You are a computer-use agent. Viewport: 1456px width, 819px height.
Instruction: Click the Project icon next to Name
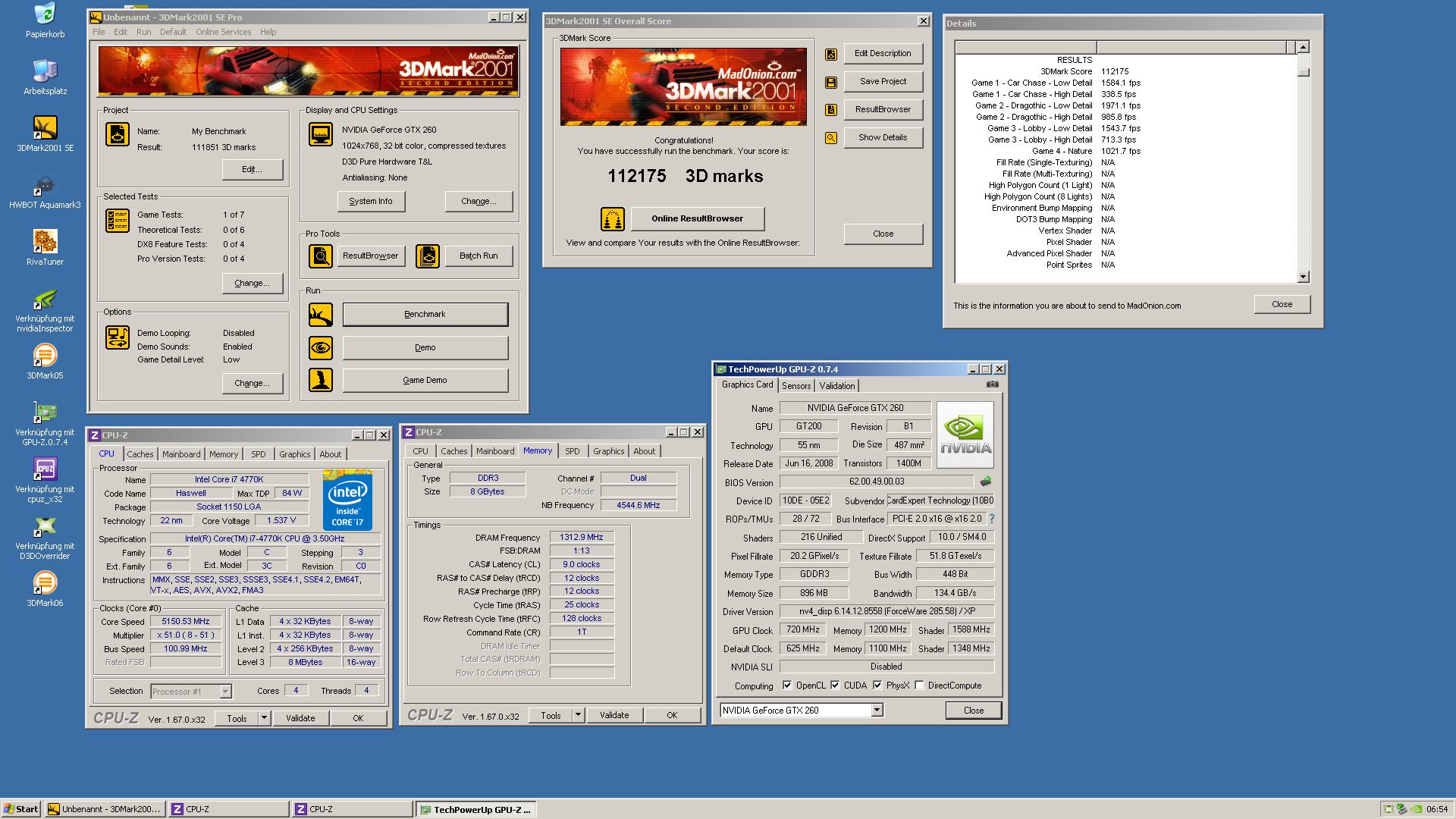(x=118, y=134)
